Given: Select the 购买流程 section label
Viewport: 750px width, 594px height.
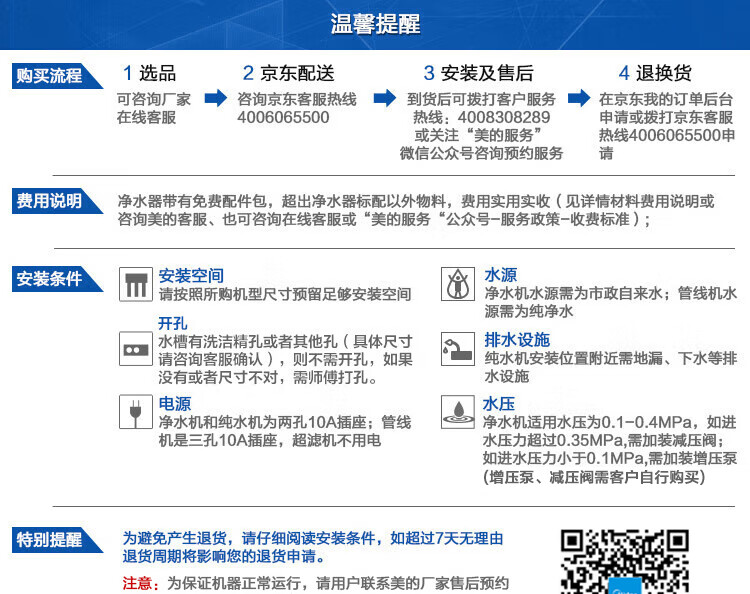Looking at the screenshot, I should (x=57, y=76).
